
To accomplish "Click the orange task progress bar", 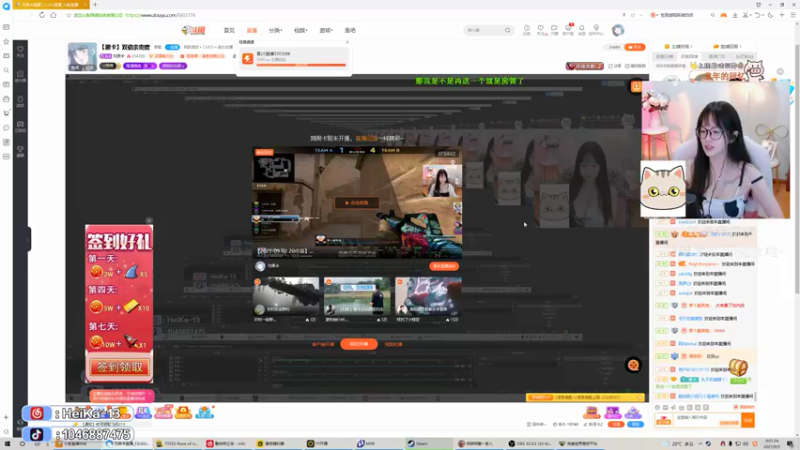I will (x=301, y=65).
